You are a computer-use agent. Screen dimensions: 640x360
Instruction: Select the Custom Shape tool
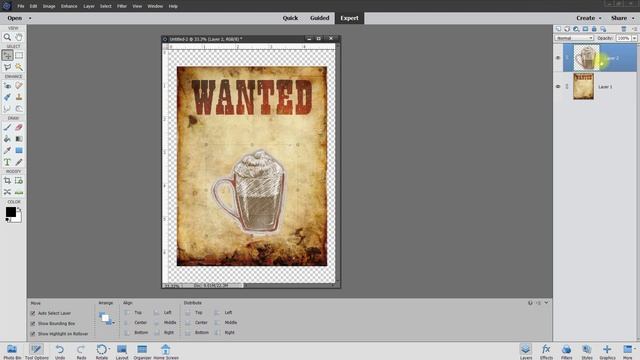[19, 150]
